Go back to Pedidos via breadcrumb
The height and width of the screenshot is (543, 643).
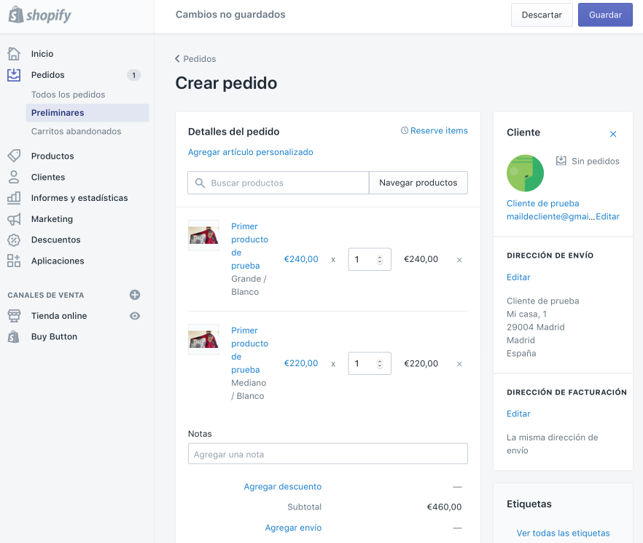(196, 59)
